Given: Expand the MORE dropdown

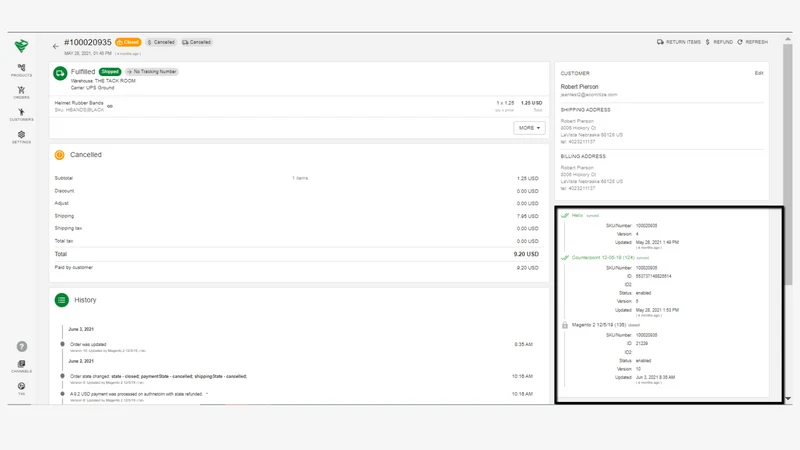Looking at the screenshot, I should click(x=529, y=128).
